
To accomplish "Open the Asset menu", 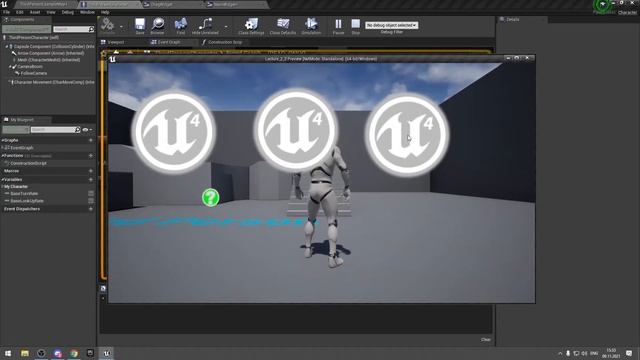I will coord(35,12).
